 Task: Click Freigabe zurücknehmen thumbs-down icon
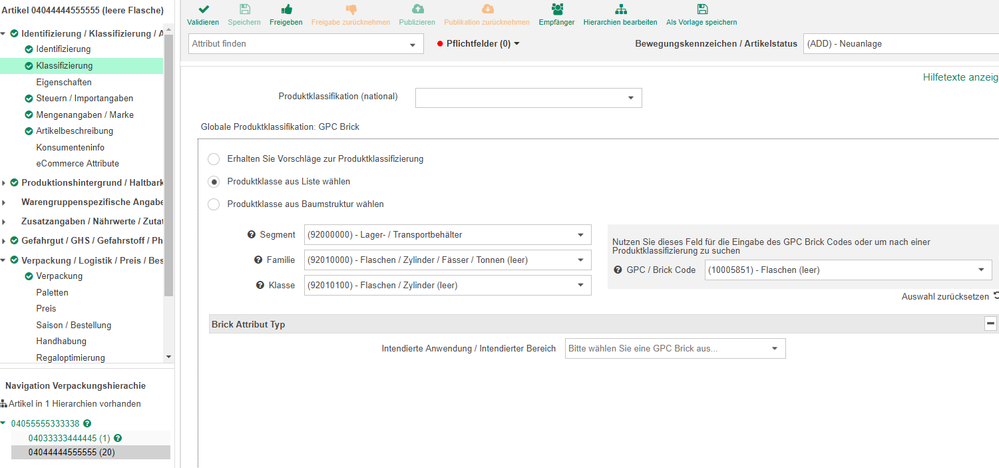[350, 10]
